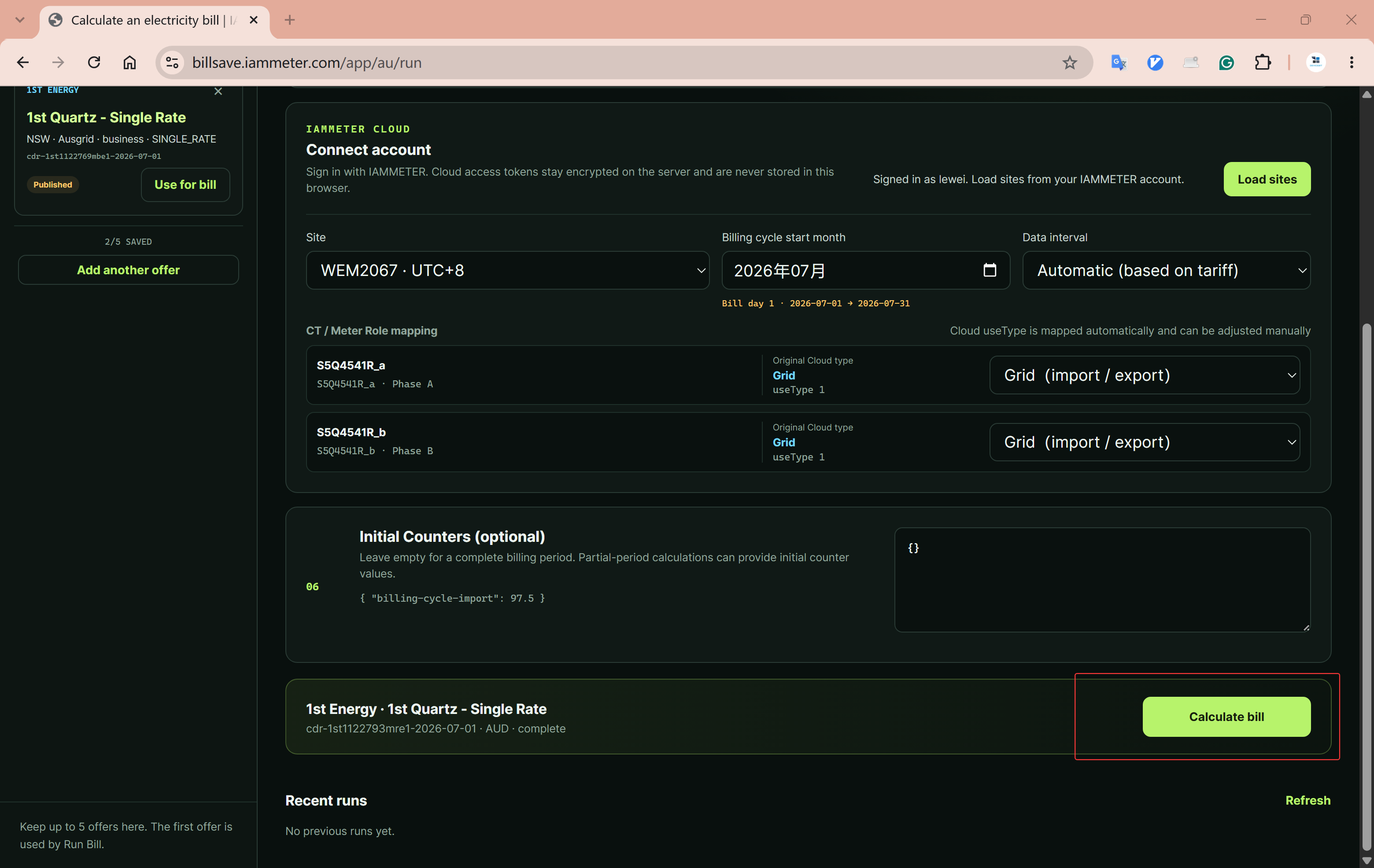Bookmark this page with the star icon

(1069, 63)
